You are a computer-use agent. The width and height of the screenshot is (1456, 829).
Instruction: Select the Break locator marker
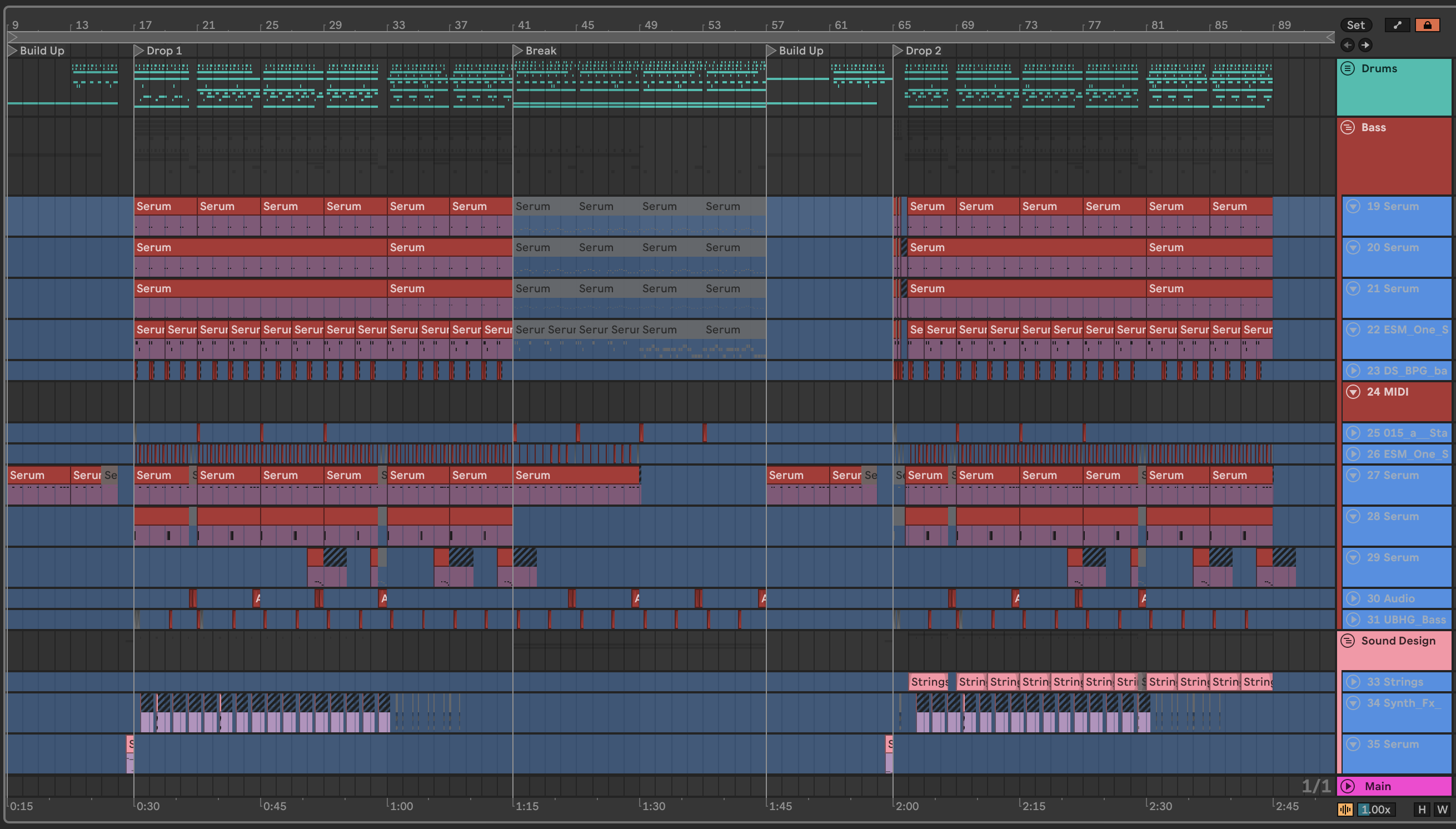[x=517, y=51]
